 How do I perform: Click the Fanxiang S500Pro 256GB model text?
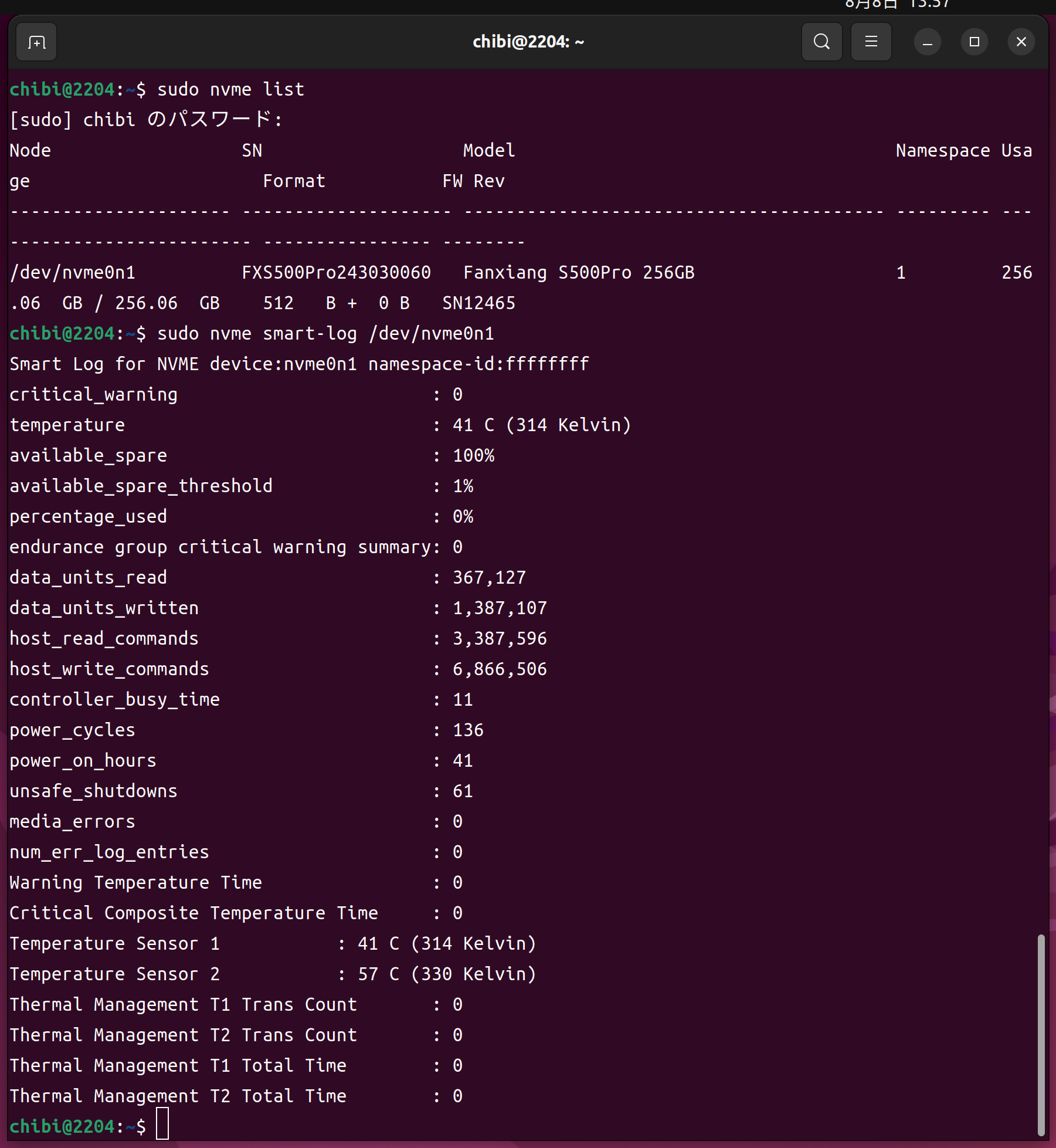click(578, 273)
